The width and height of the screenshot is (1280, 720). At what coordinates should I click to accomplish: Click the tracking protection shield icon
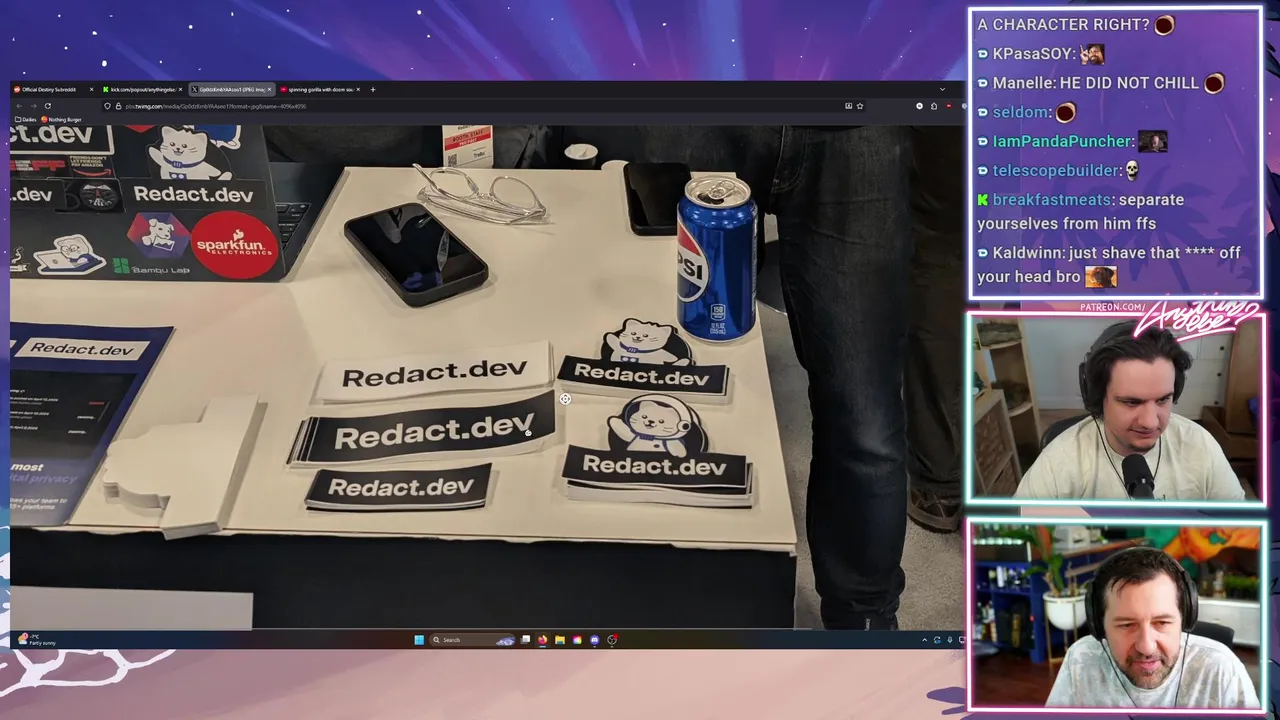pyautogui.click(x=107, y=106)
